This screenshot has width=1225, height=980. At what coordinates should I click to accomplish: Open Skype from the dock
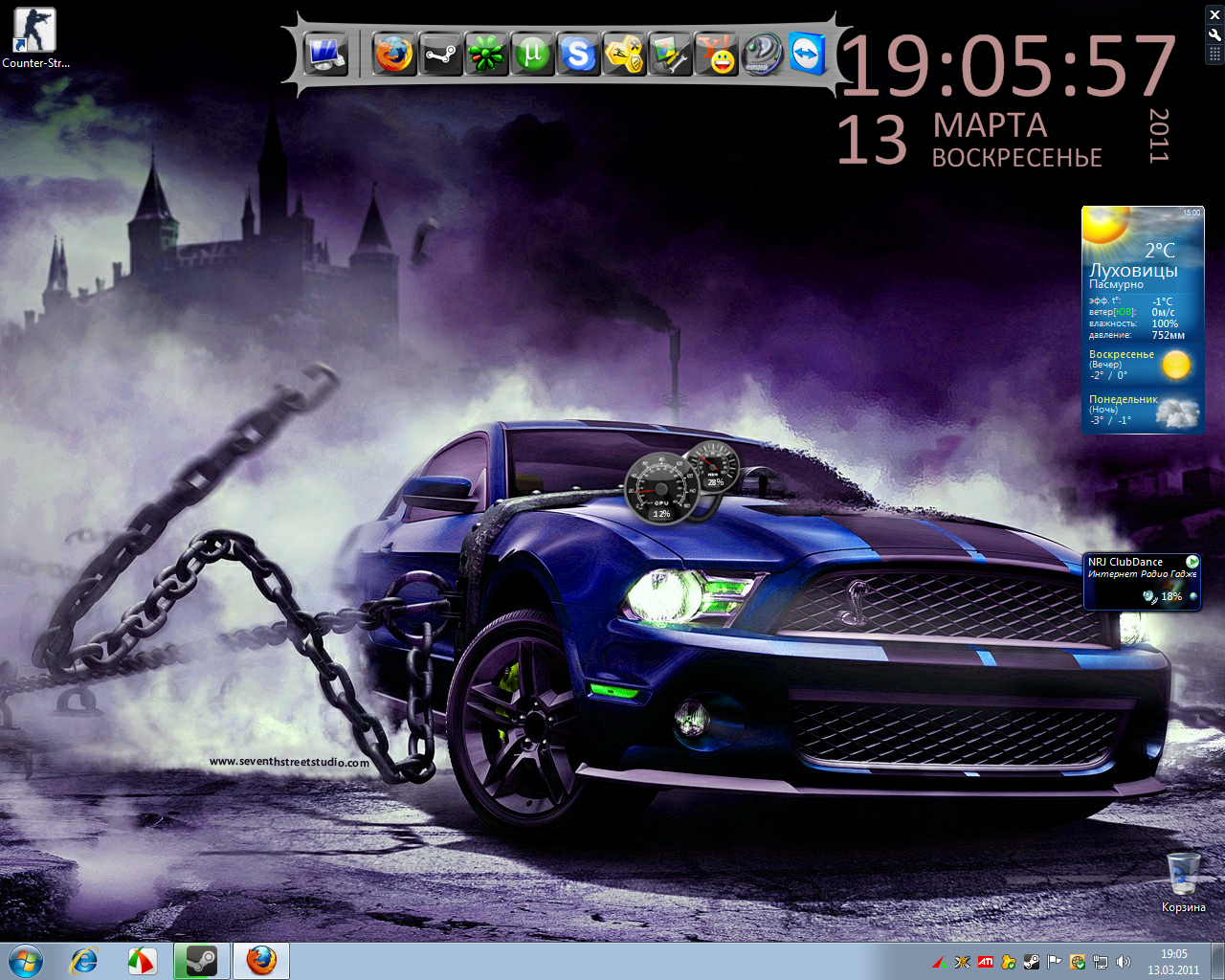[x=578, y=55]
